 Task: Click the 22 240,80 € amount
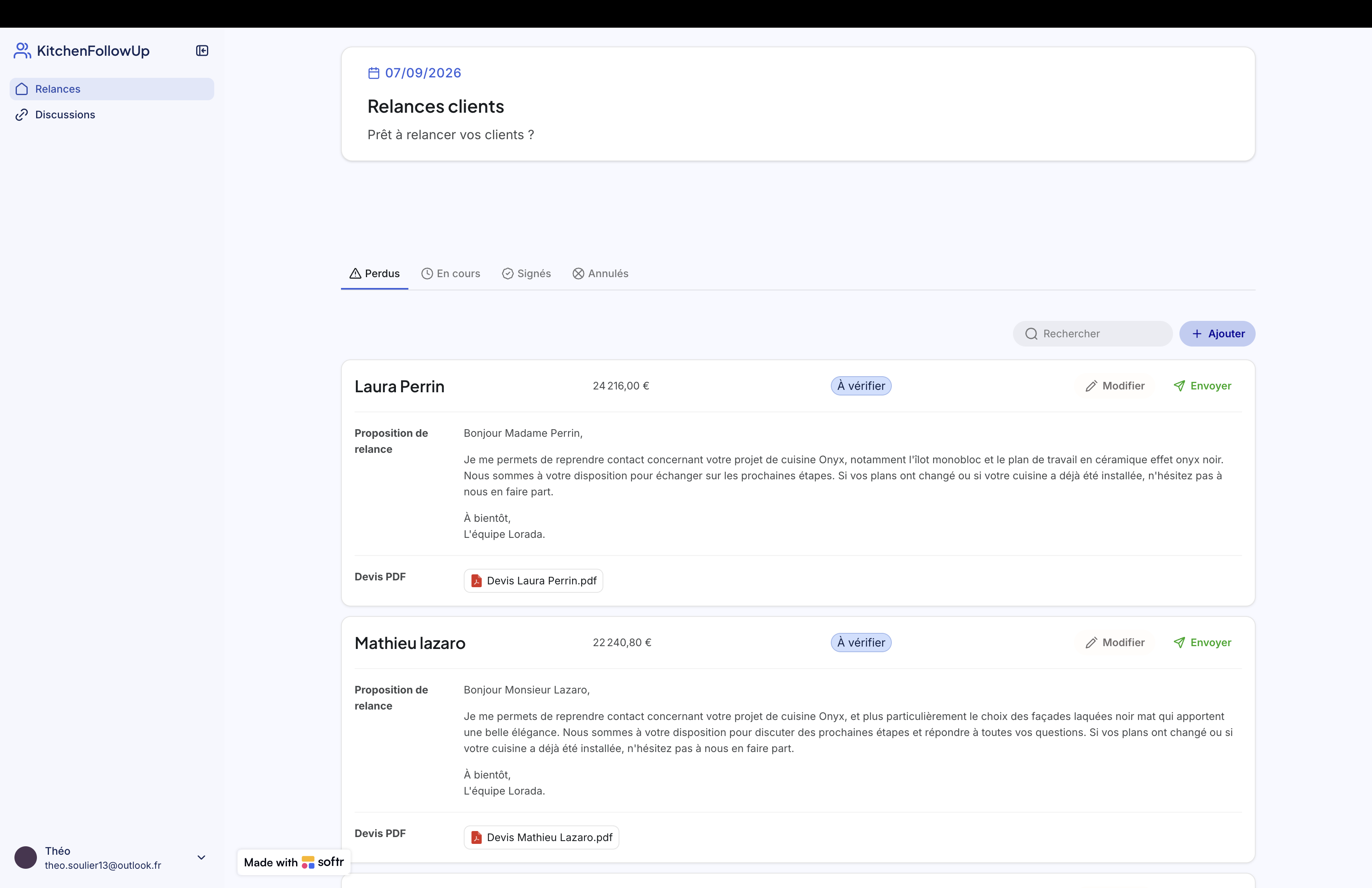point(622,643)
